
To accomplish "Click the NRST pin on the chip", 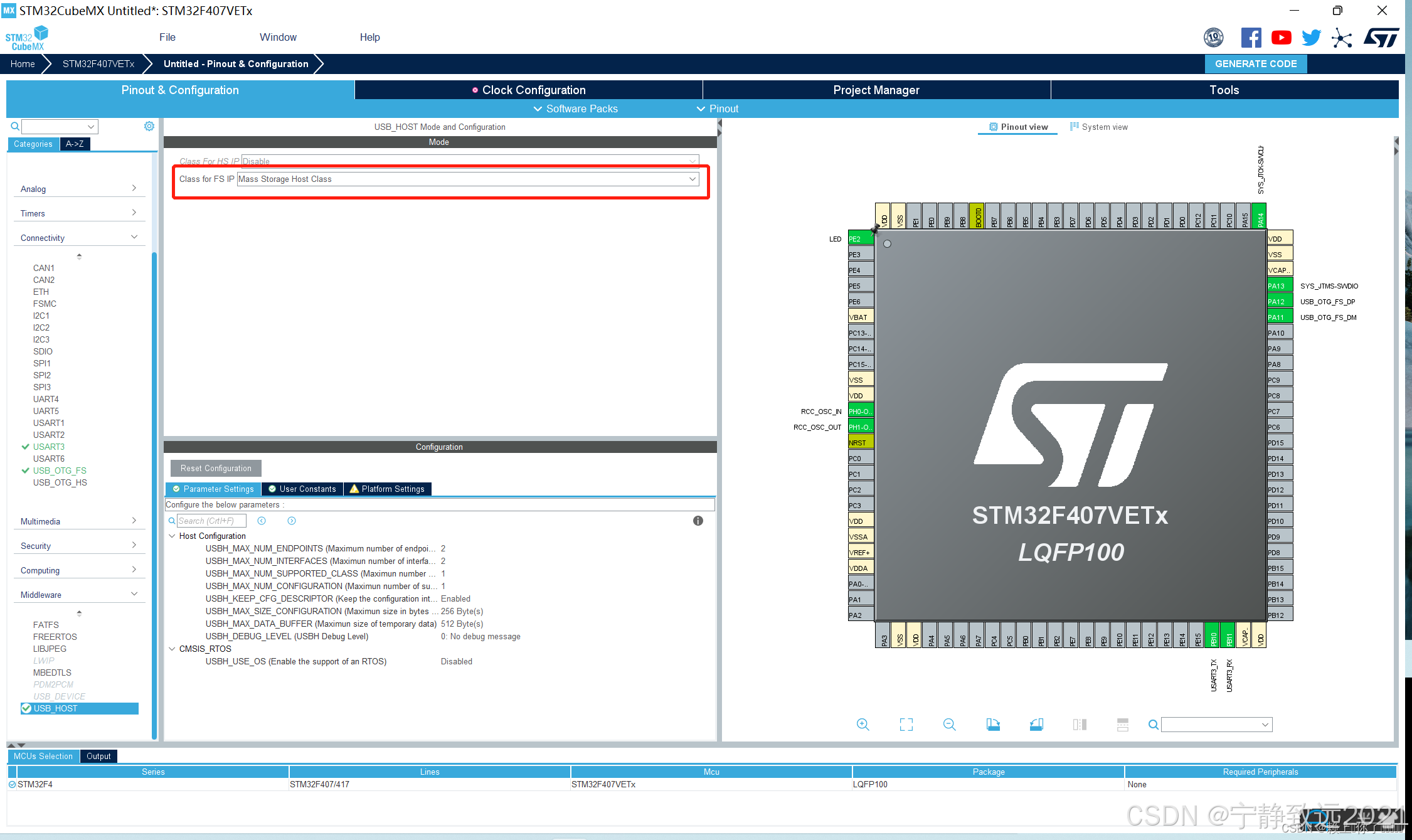I will pyautogui.click(x=861, y=442).
